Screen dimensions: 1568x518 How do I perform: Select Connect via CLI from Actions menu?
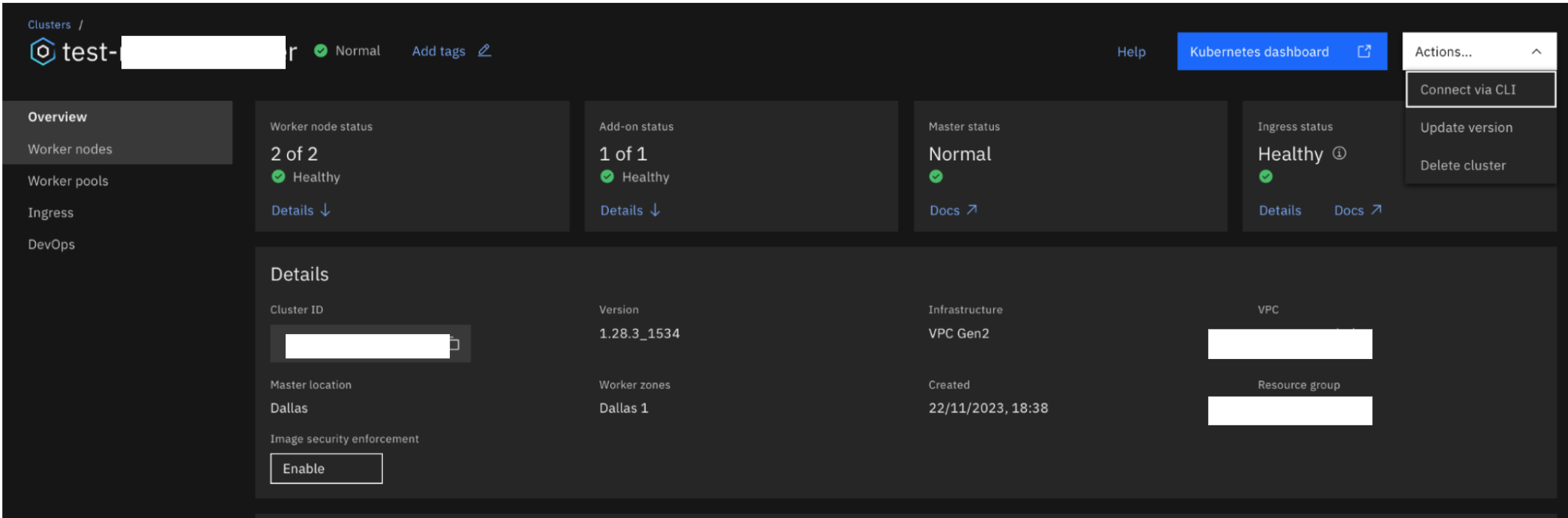[x=1467, y=90]
